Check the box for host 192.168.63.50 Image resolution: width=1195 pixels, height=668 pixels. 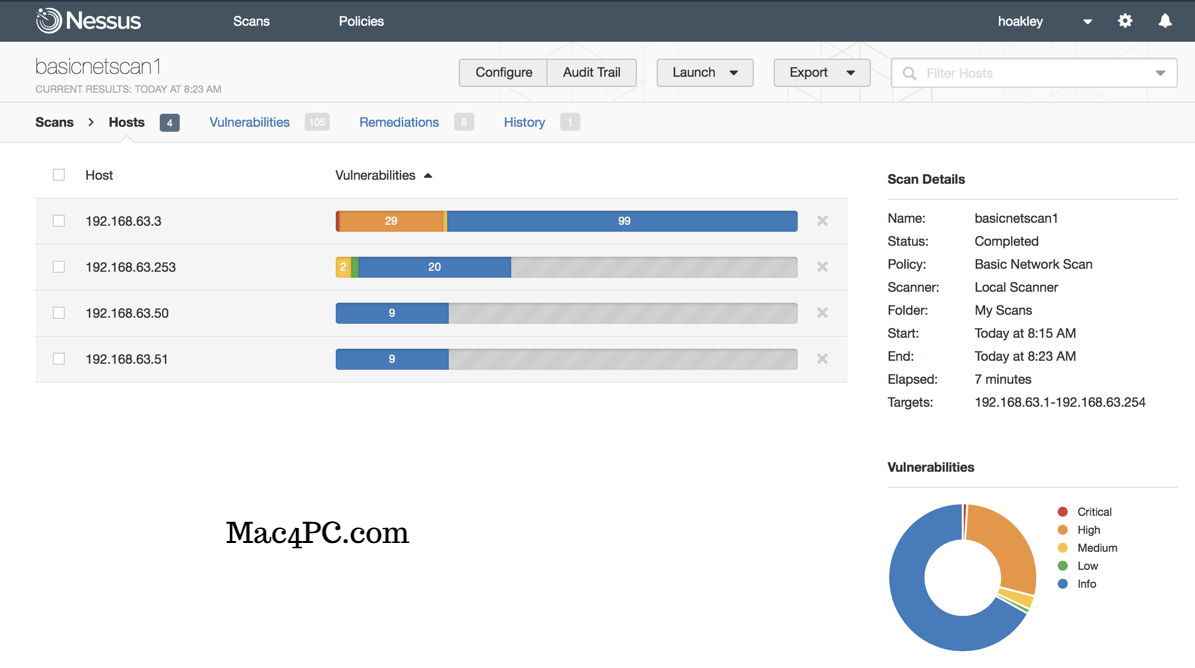[59, 313]
